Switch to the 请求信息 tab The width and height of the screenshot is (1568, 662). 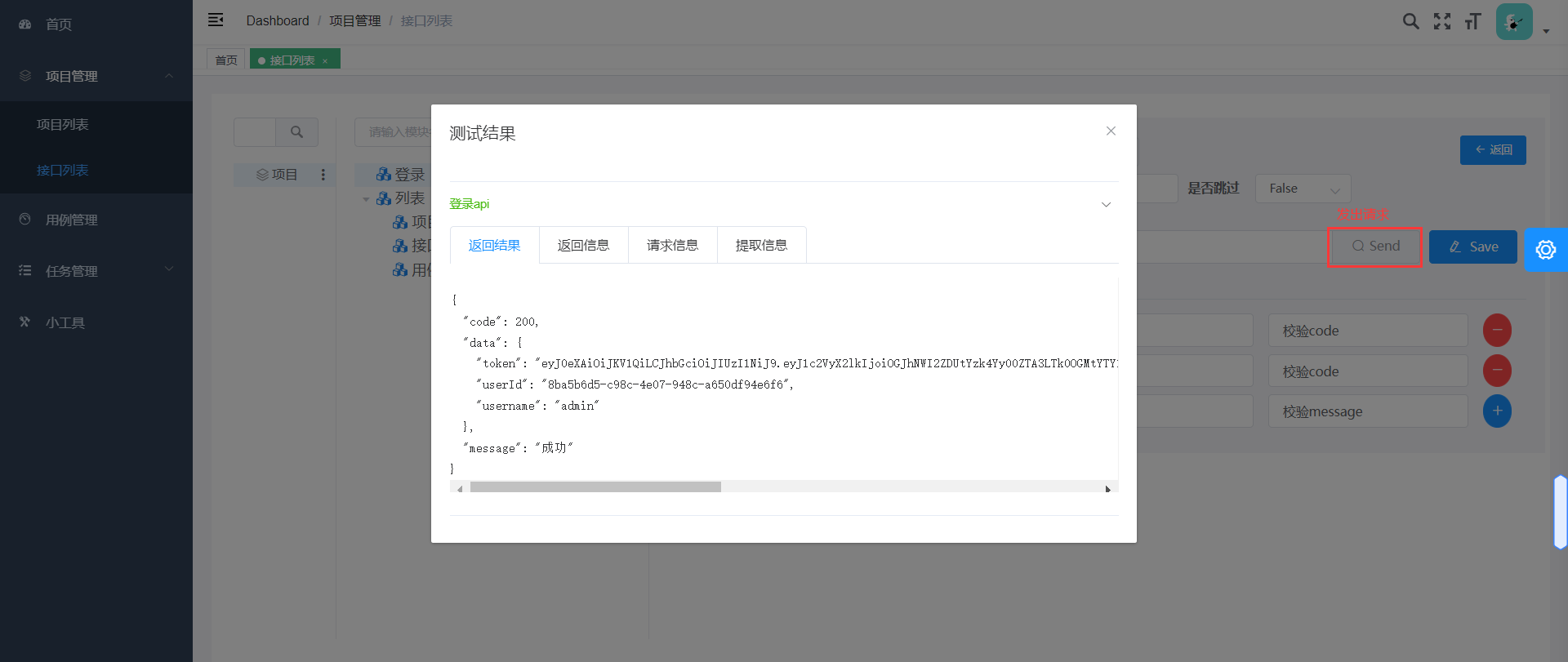click(x=672, y=245)
